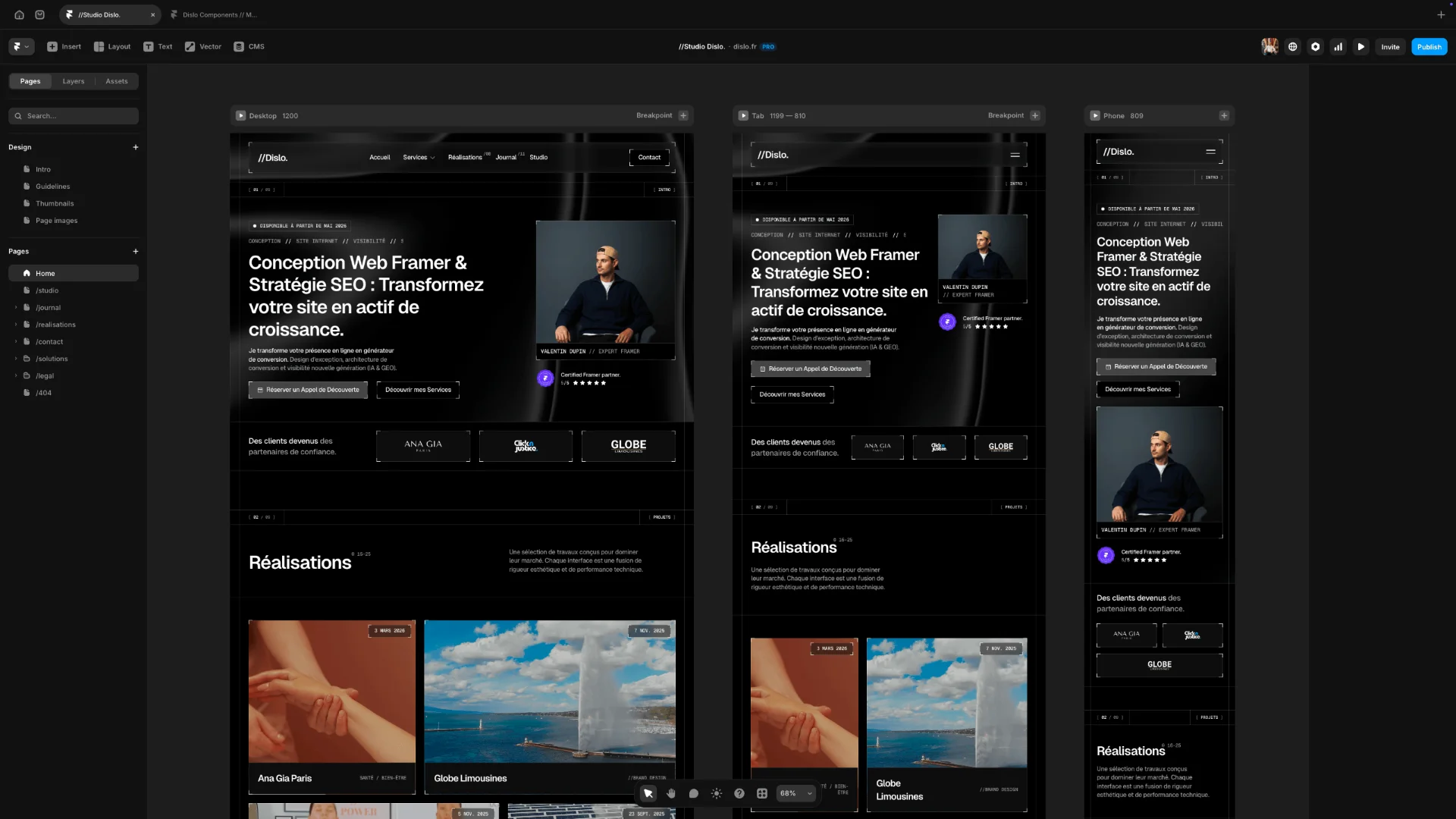Image resolution: width=1456 pixels, height=819 pixels.
Task: Toggle preview play on the Phone breakpoint
Action: pyautogui.click(x=1095, y=115)
